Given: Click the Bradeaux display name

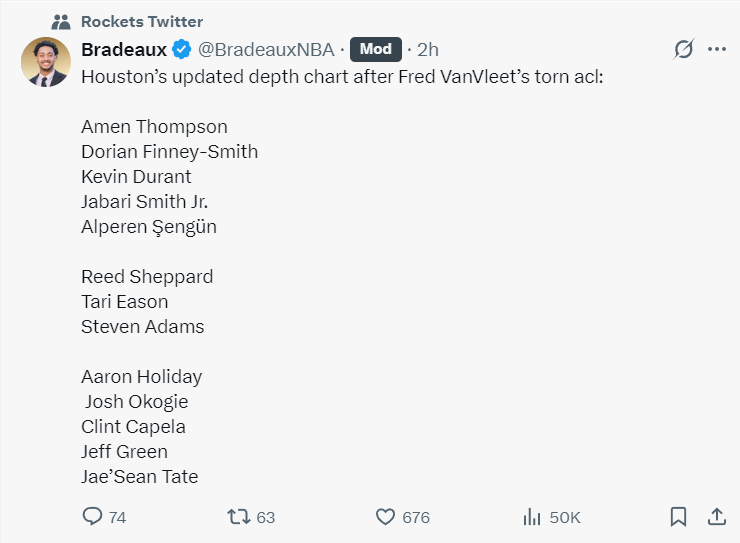Looking at the screenshot, I should point(124,49).
